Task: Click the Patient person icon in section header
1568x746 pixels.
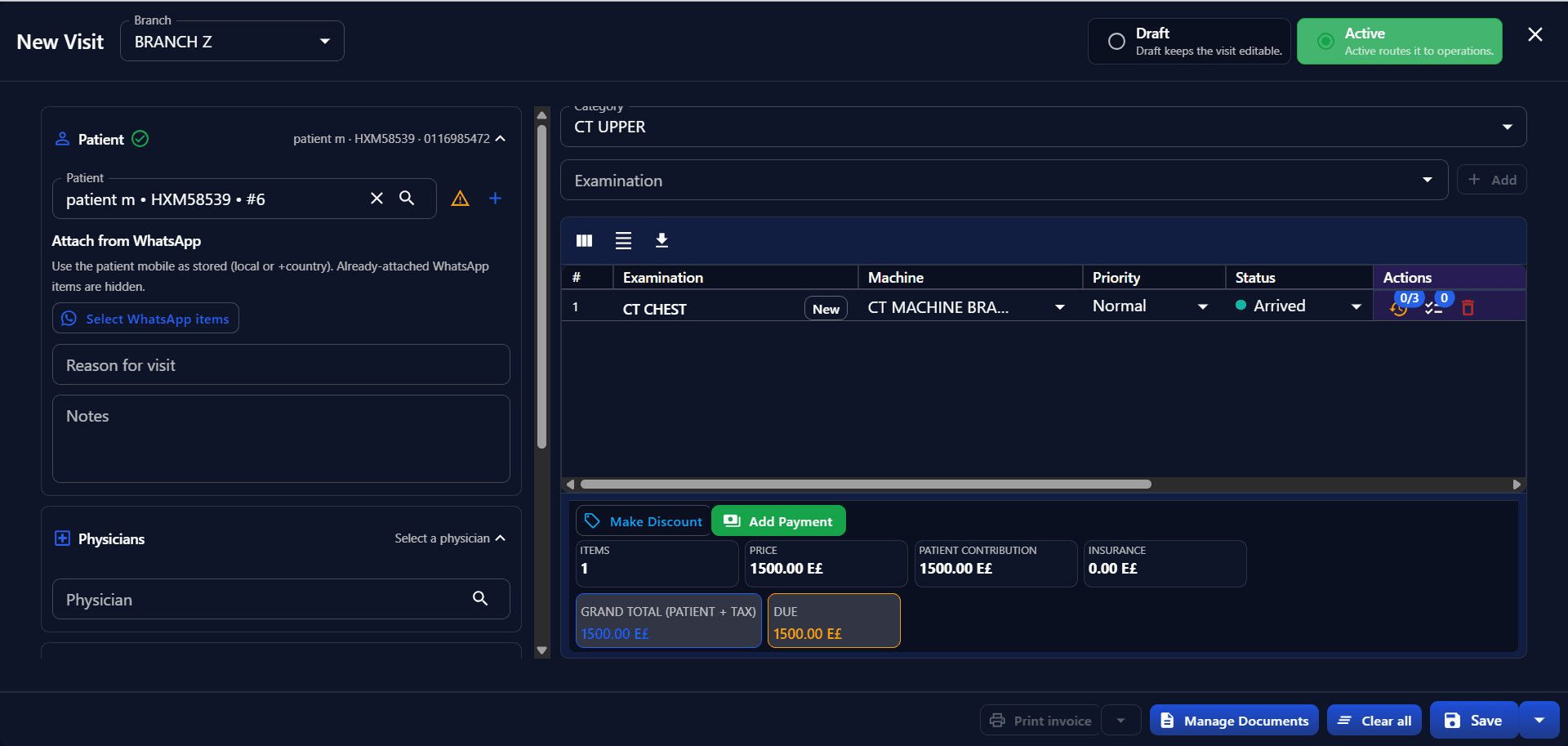Action: [x=62, y=139]
